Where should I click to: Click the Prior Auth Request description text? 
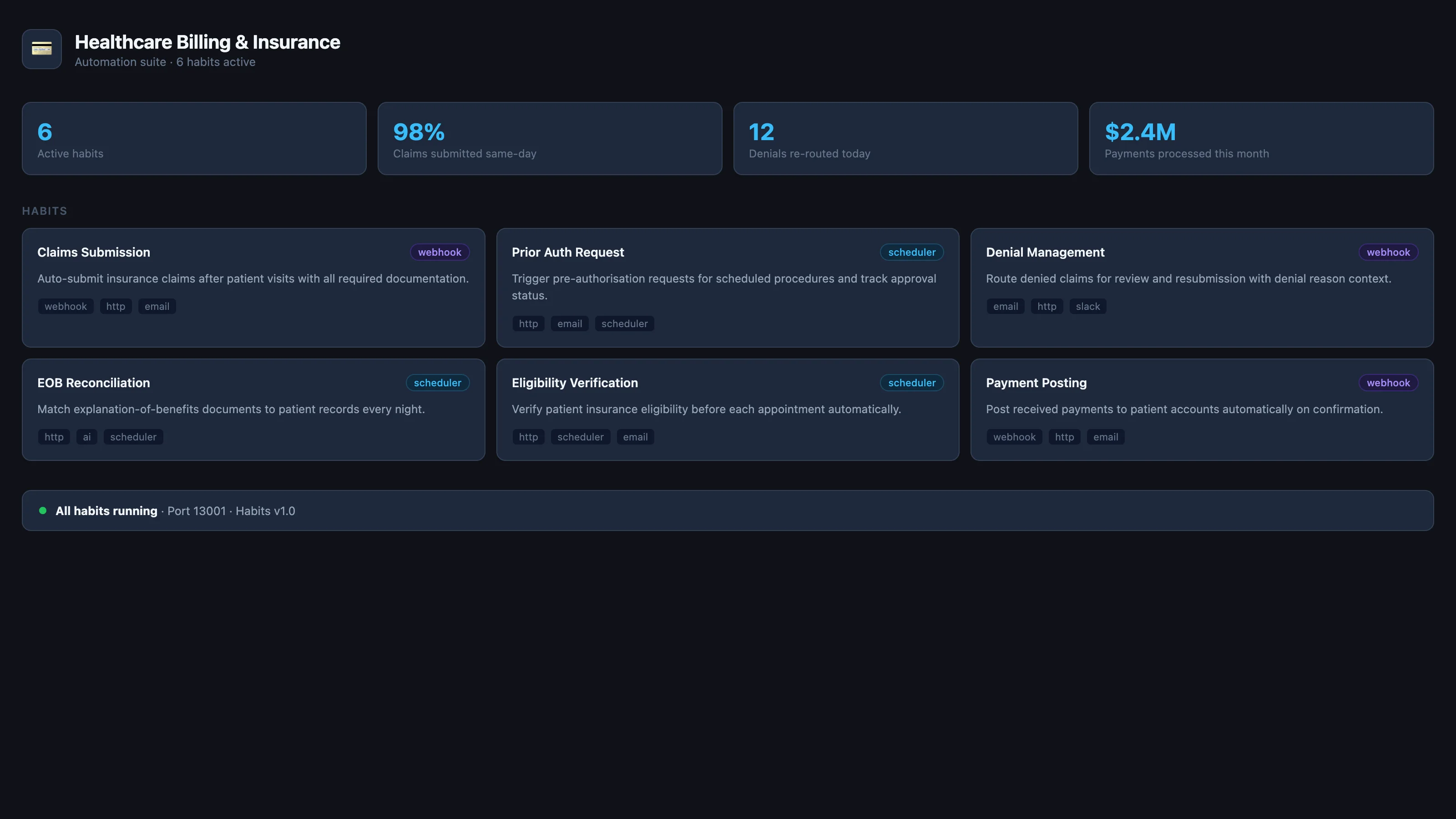coord(724,287)
